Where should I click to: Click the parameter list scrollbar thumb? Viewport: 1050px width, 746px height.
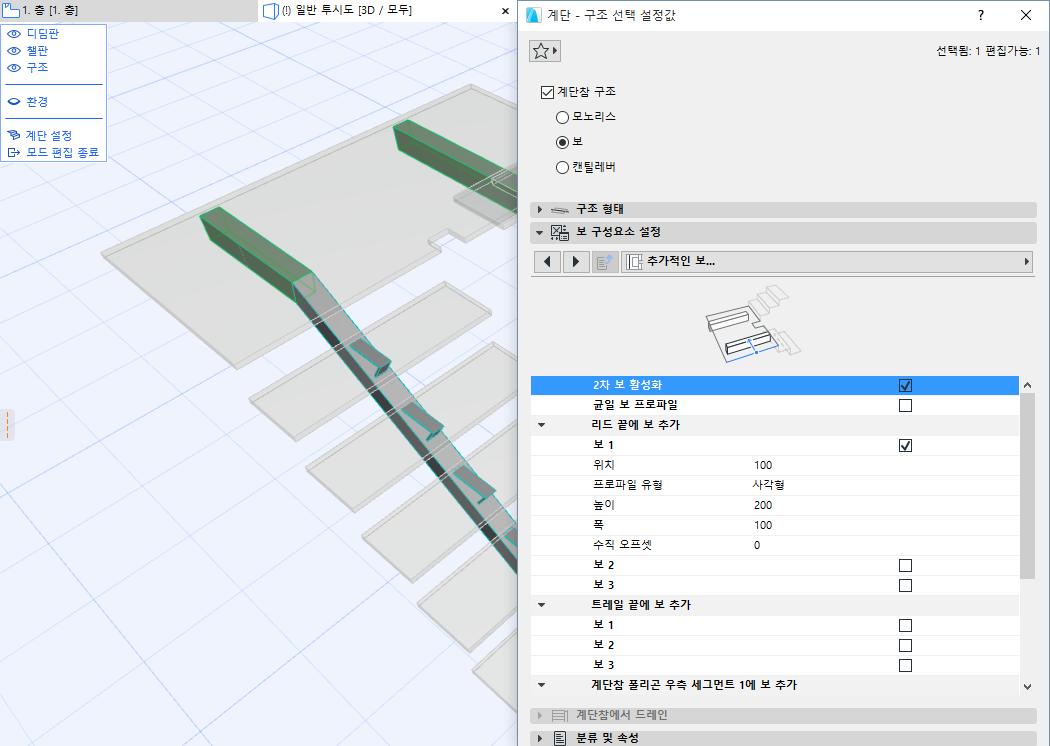1027,486
